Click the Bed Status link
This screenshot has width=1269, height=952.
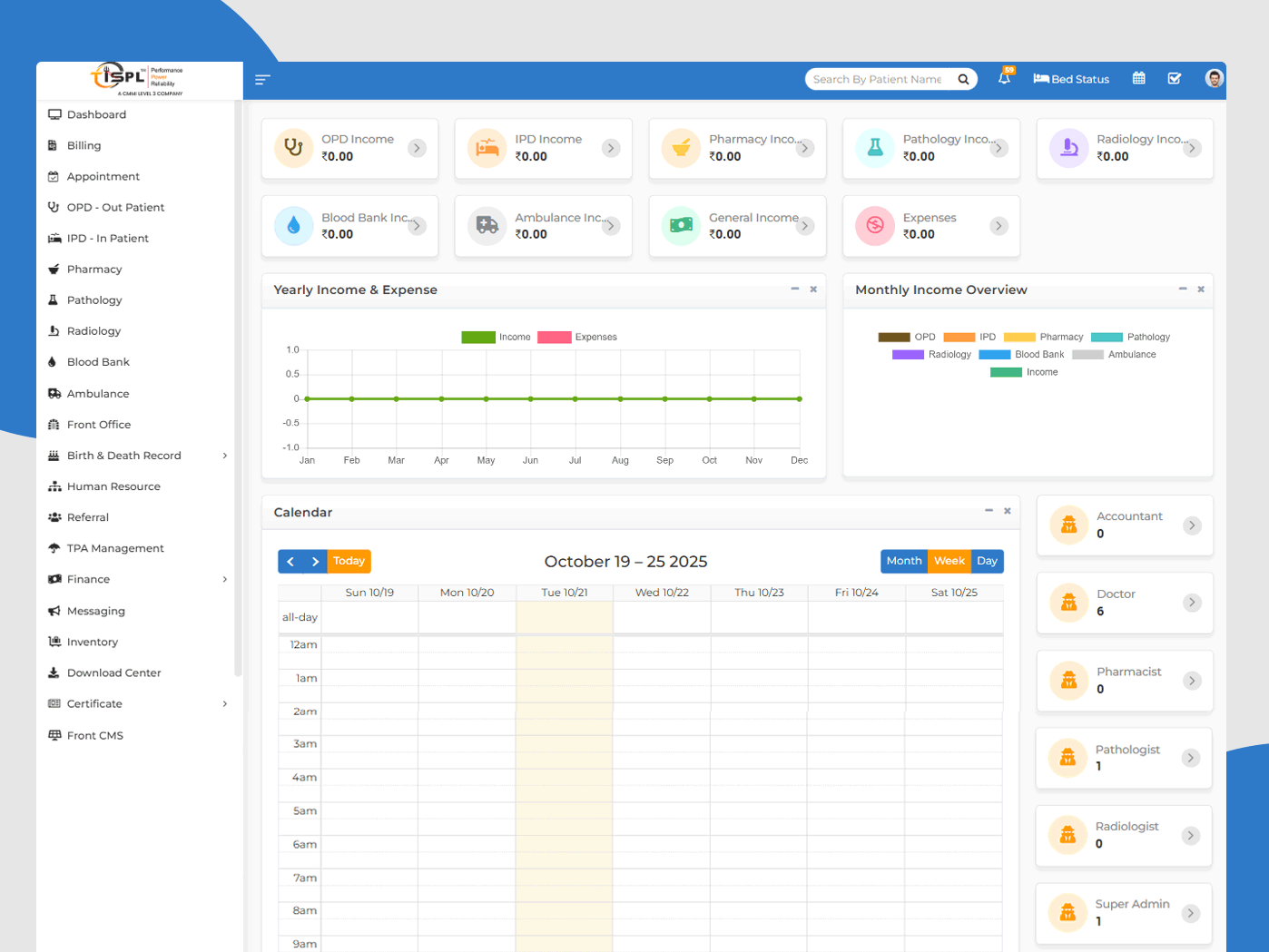(1071, 79)
